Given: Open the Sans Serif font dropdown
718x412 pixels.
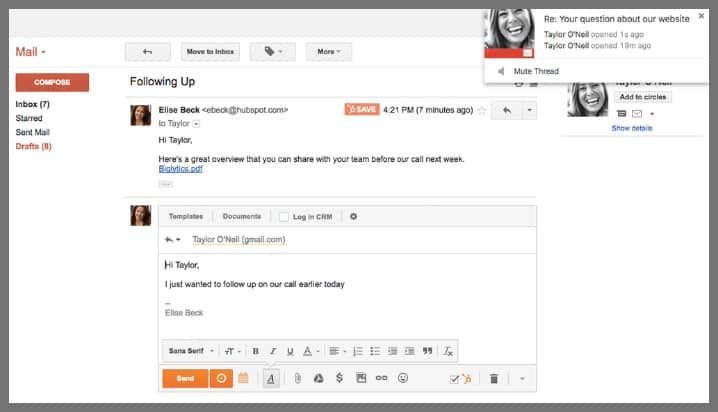Looking at the screenshot, I should tap(189, 351).
